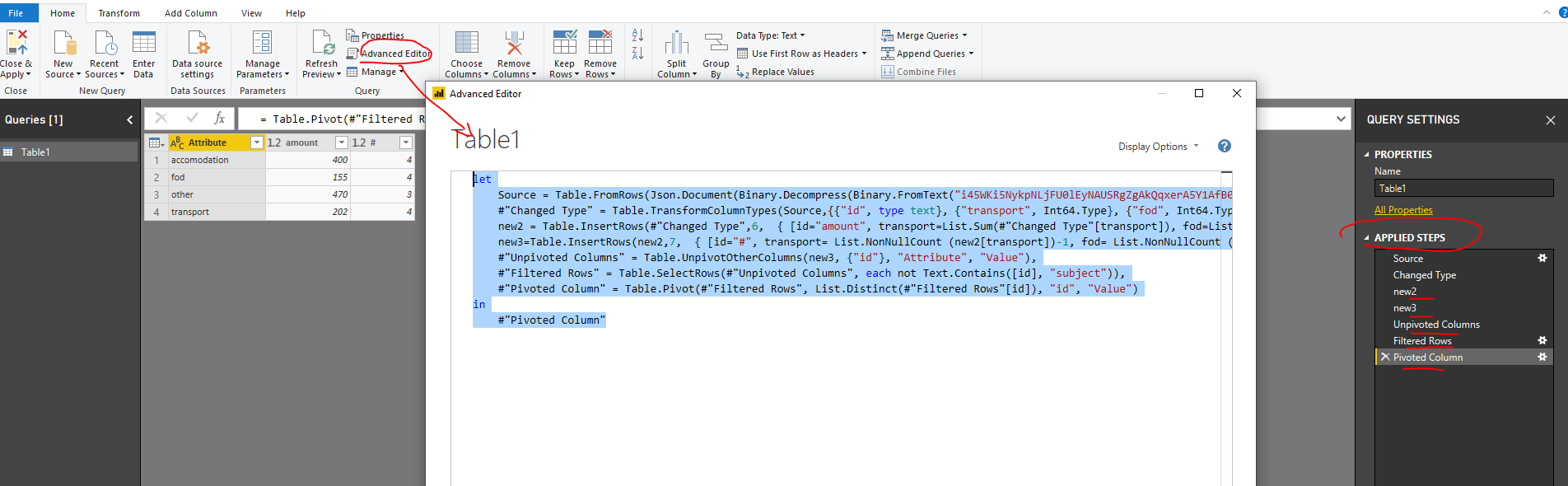Click Use First Row as Headers
Image resolution: width=1568 pixels, height=486 pixels.
(x=801, y=54)
